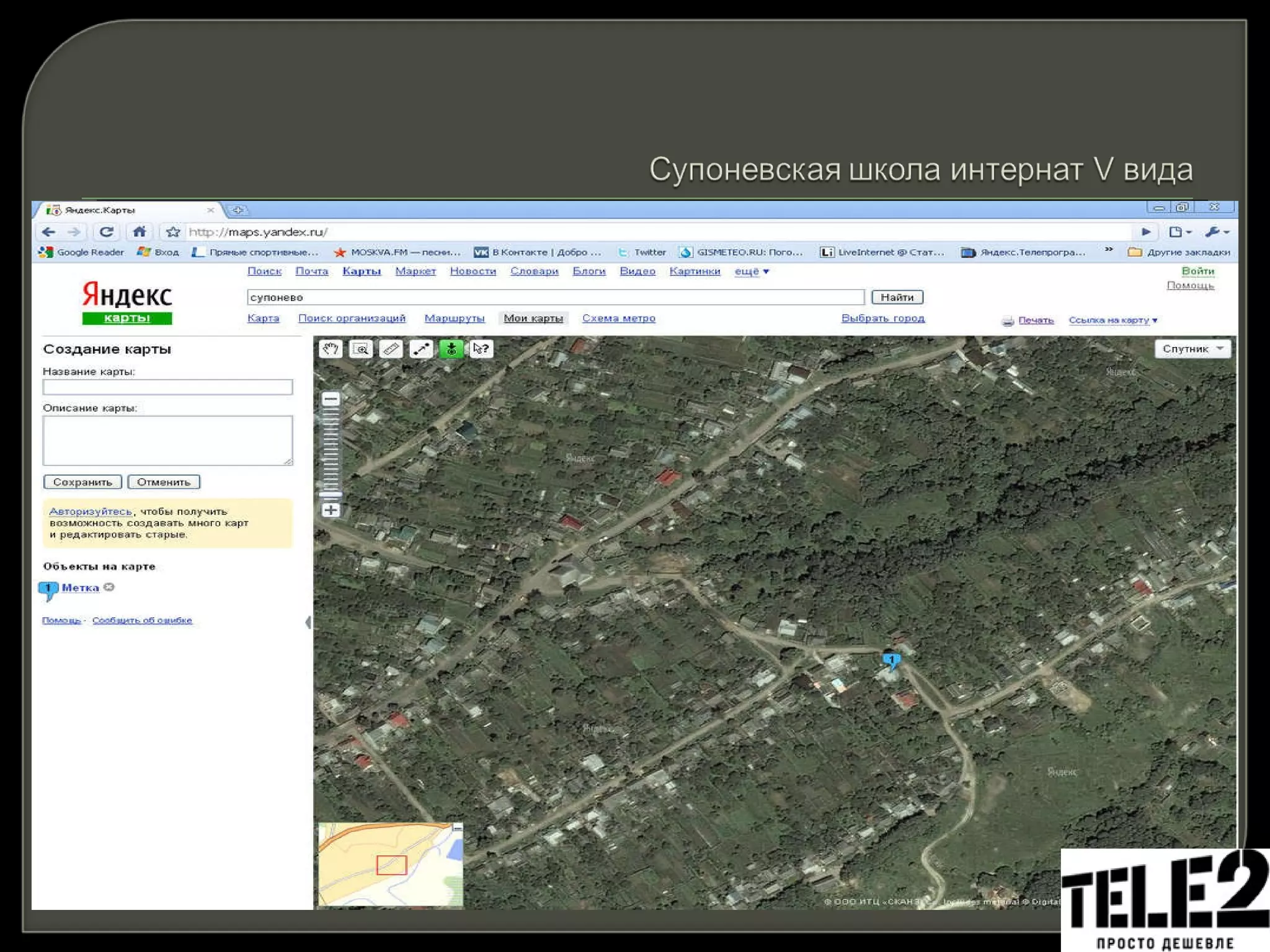Open the Спутник map type dropdown
1270x952 pixels.
point(1192,349)
